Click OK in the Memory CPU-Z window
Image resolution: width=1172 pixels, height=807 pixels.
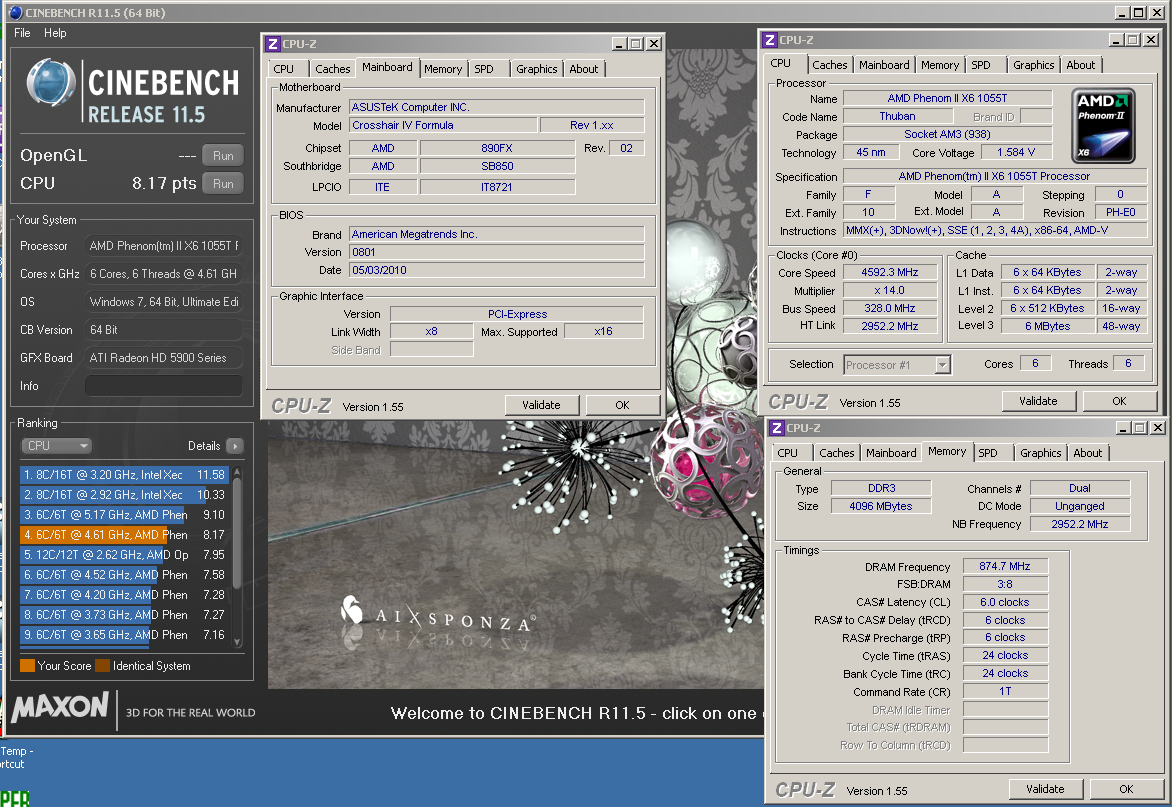(1126, 789)
